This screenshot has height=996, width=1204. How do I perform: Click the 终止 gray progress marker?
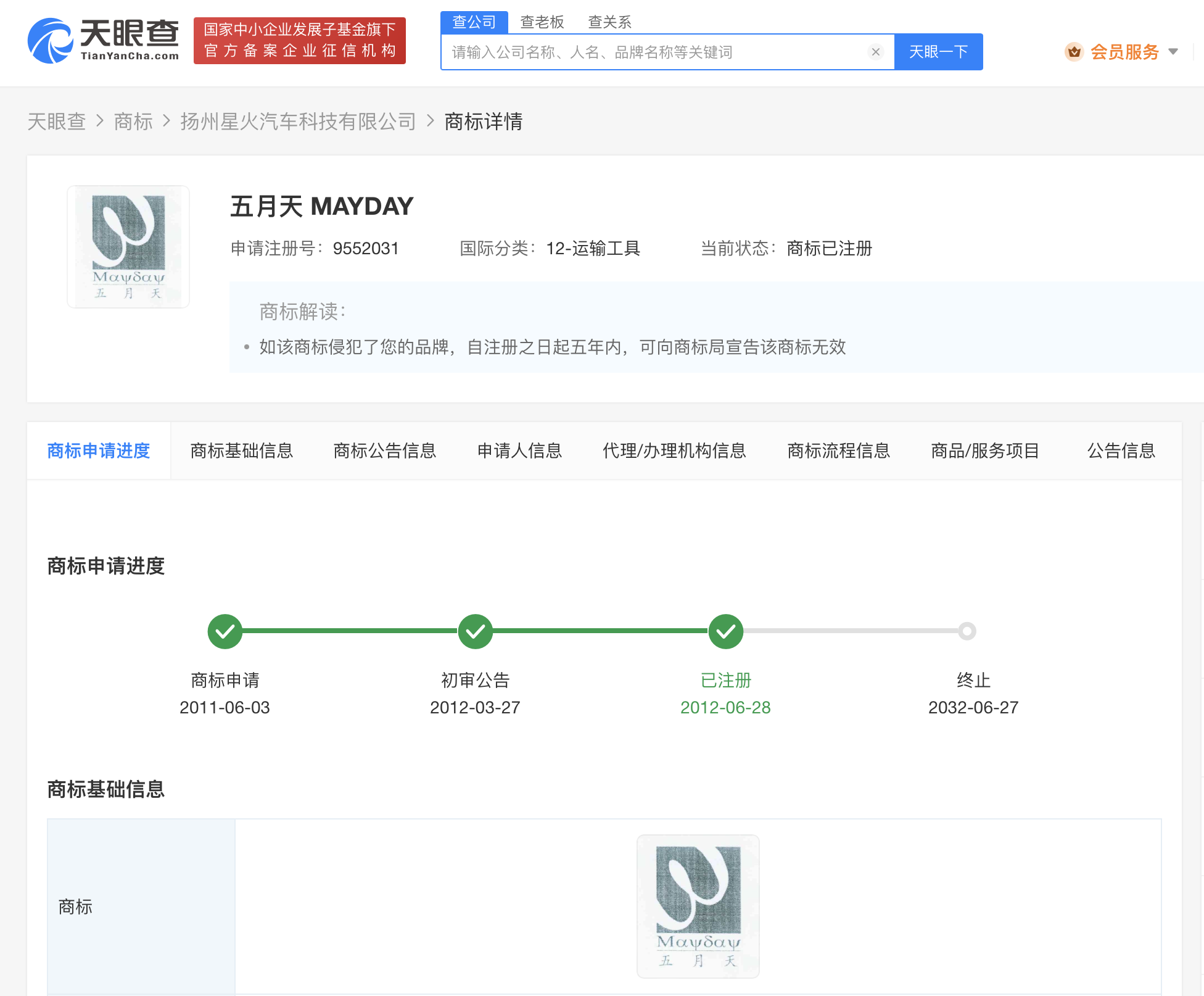coord(967,631)
